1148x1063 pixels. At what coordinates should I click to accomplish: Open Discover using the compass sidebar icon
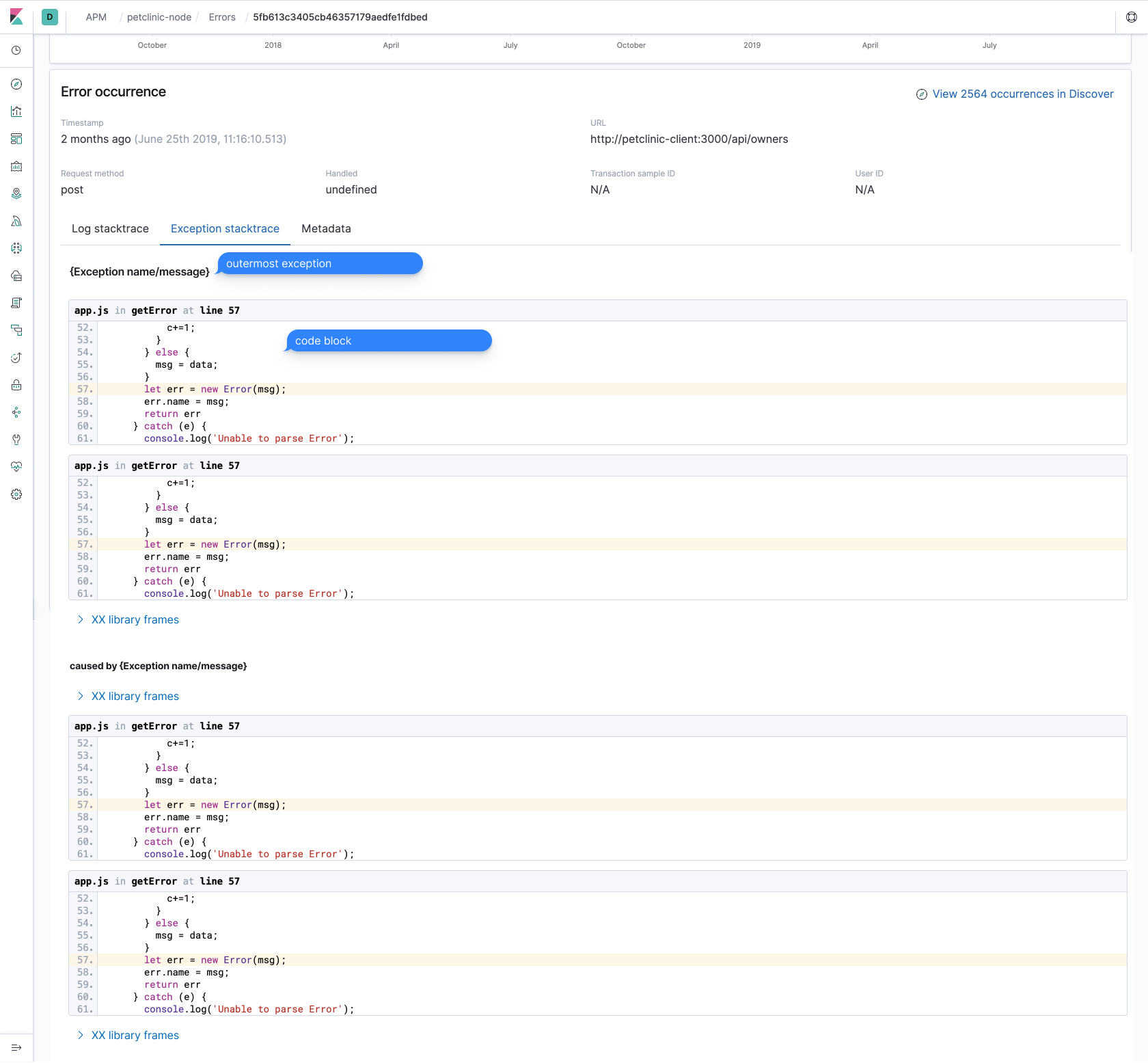tap(16, 84)
